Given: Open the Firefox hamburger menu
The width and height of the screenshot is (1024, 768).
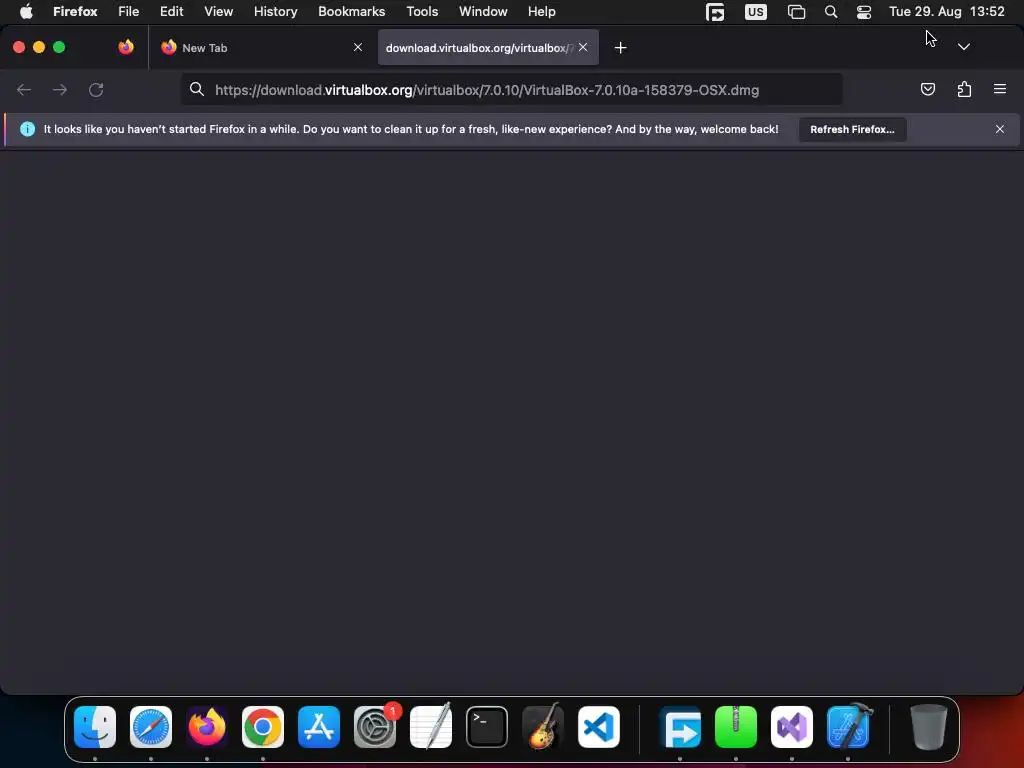Looking at the screenshot, I should [x=1000, y=89].
